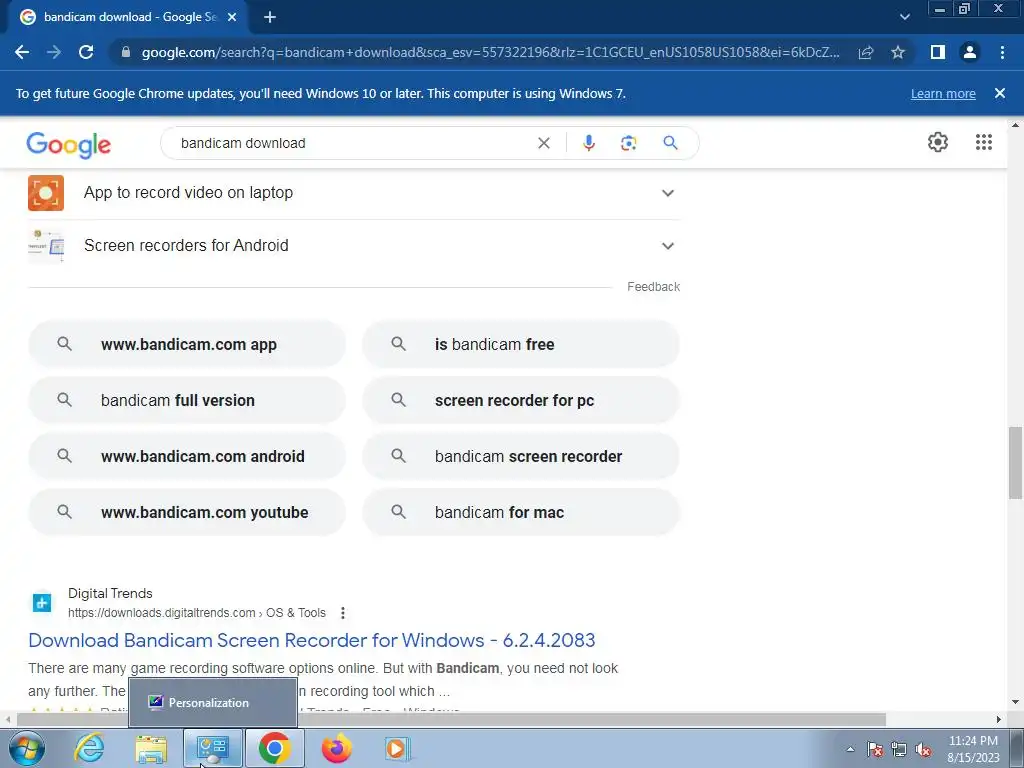The image size is (1024, 768).
Task: Open the Google apps grid
Action: coord(984,142)
